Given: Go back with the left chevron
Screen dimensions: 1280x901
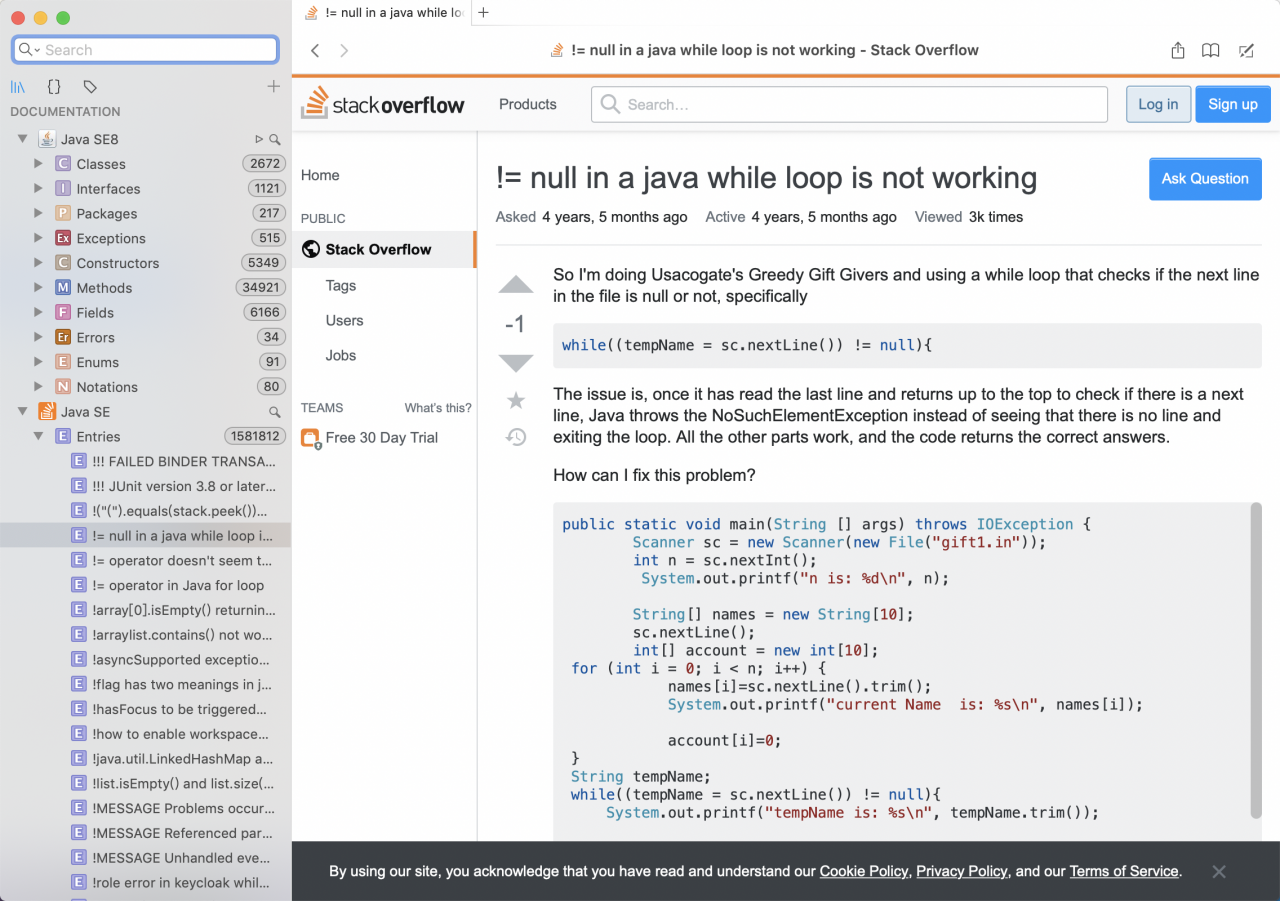Looking at the screenshot, I should click(315, 50).
